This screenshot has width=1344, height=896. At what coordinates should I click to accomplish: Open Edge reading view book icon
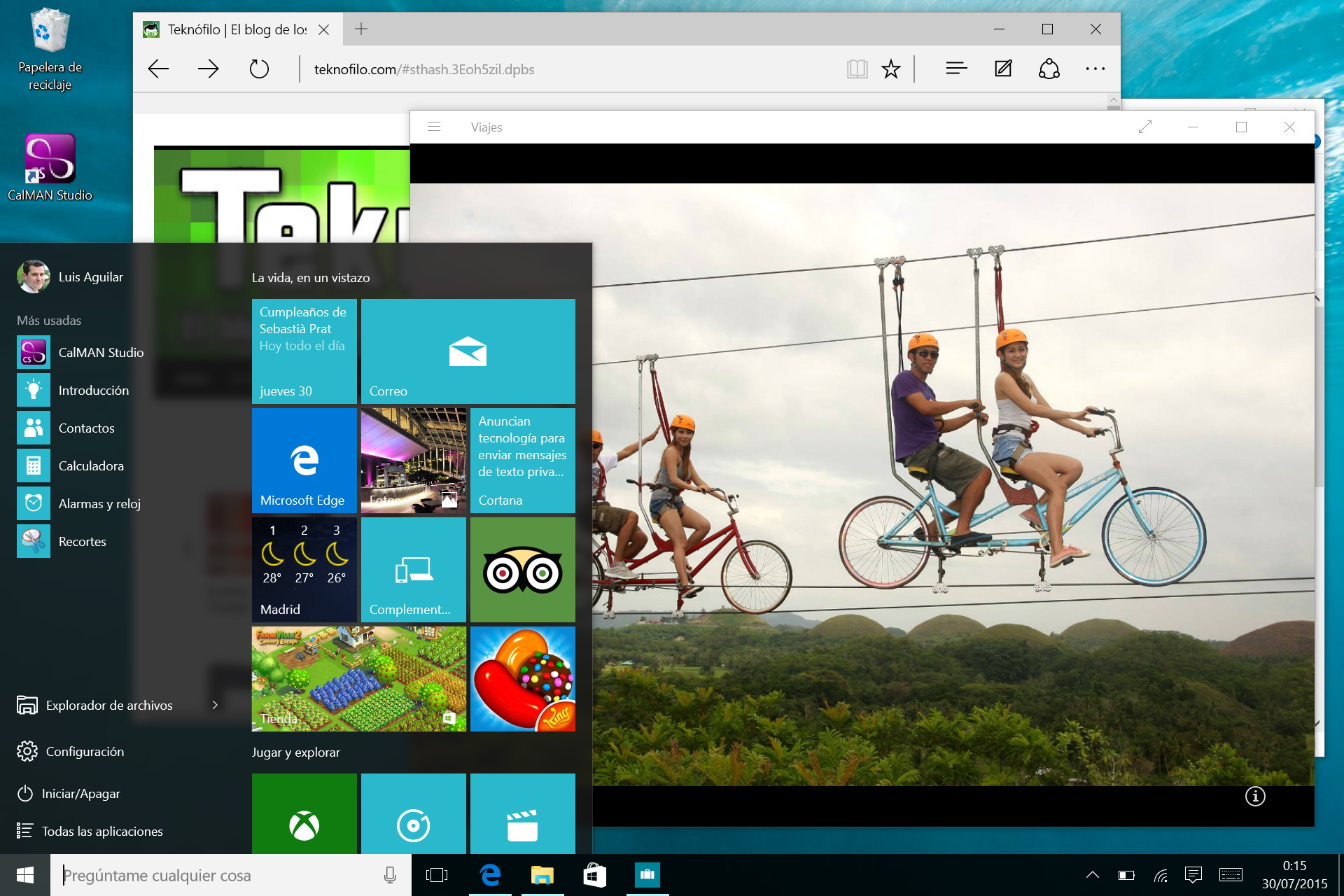[857, 69]
